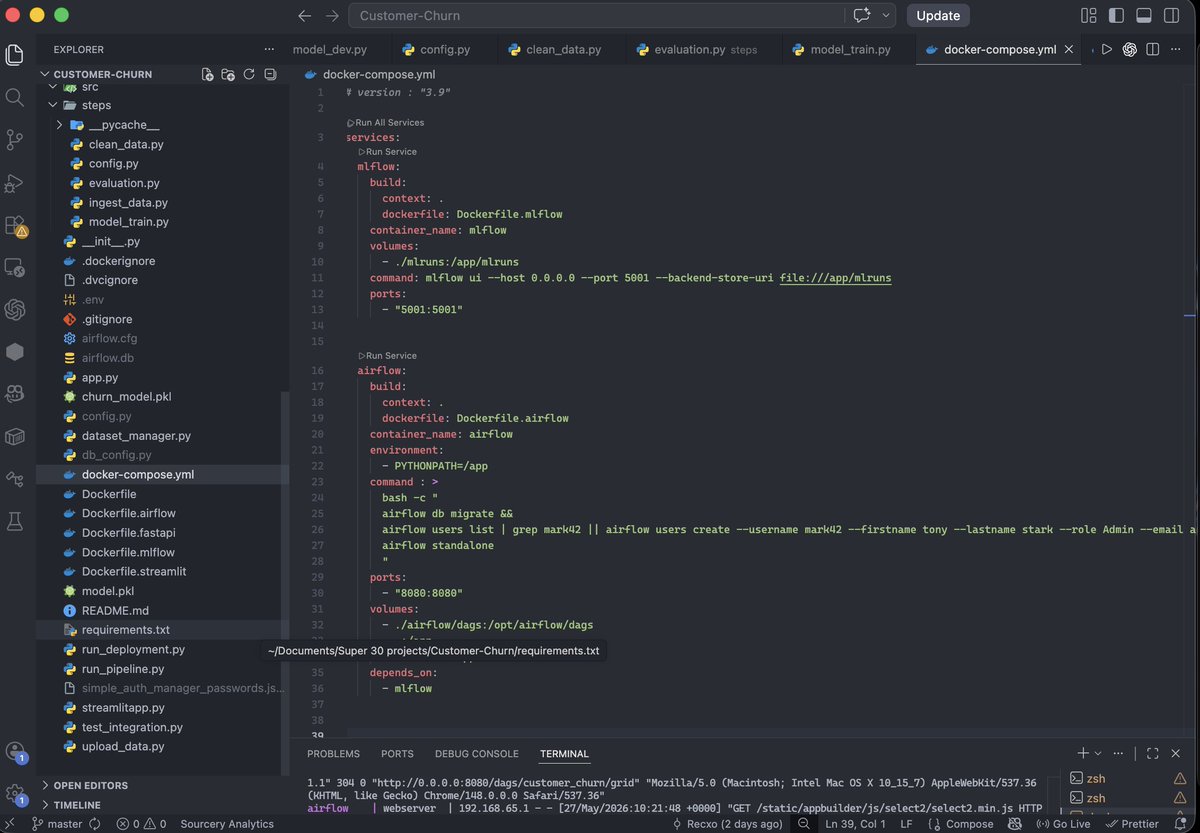Click the ChatGPT icon in editor toolbar
Screen dimensions: 1200x833
[x=1130, y=49]
